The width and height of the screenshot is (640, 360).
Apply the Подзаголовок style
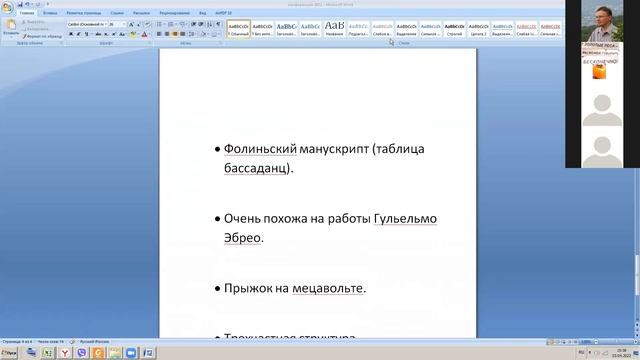click(358, 29)
